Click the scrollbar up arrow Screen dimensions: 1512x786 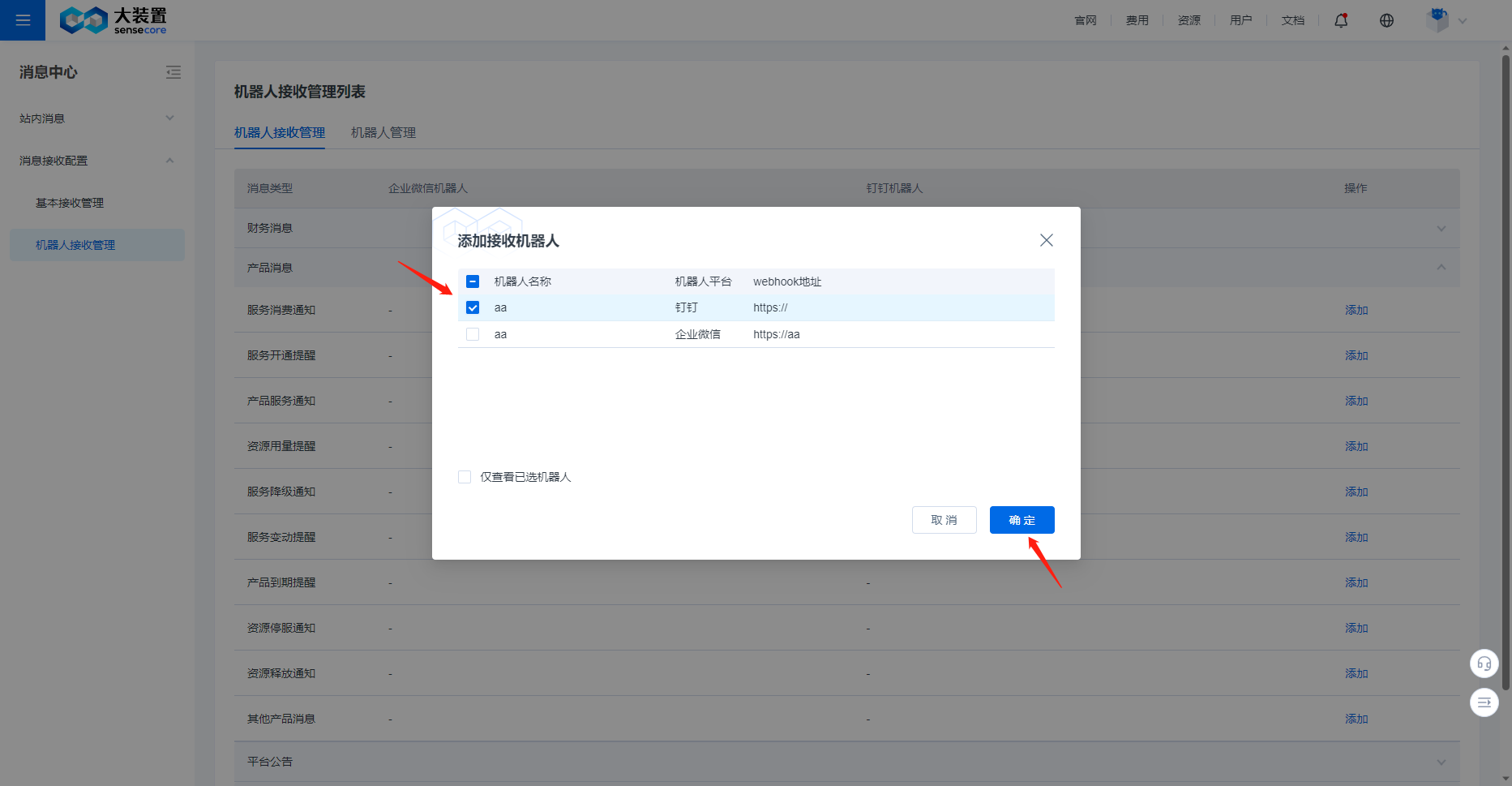pyautogui.click(x=1506, y=47)
